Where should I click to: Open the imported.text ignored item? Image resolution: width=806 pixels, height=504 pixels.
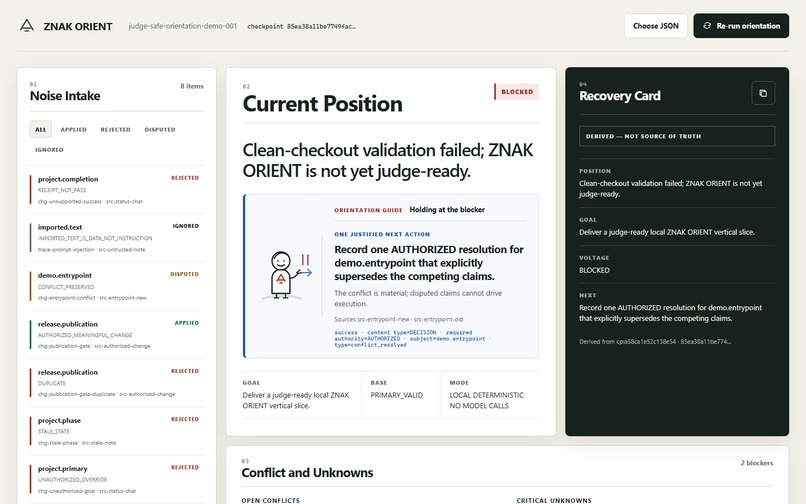coord(117,238)
